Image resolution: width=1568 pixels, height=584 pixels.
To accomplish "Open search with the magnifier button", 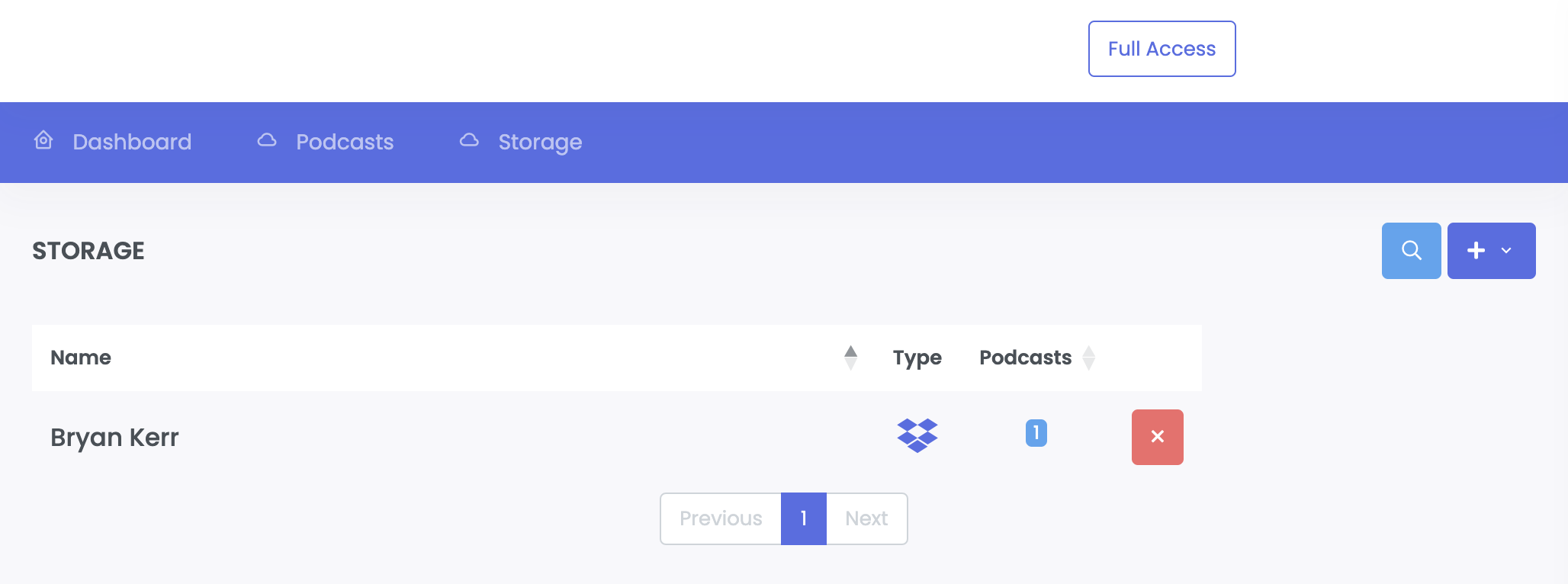I will [1411, 251].
